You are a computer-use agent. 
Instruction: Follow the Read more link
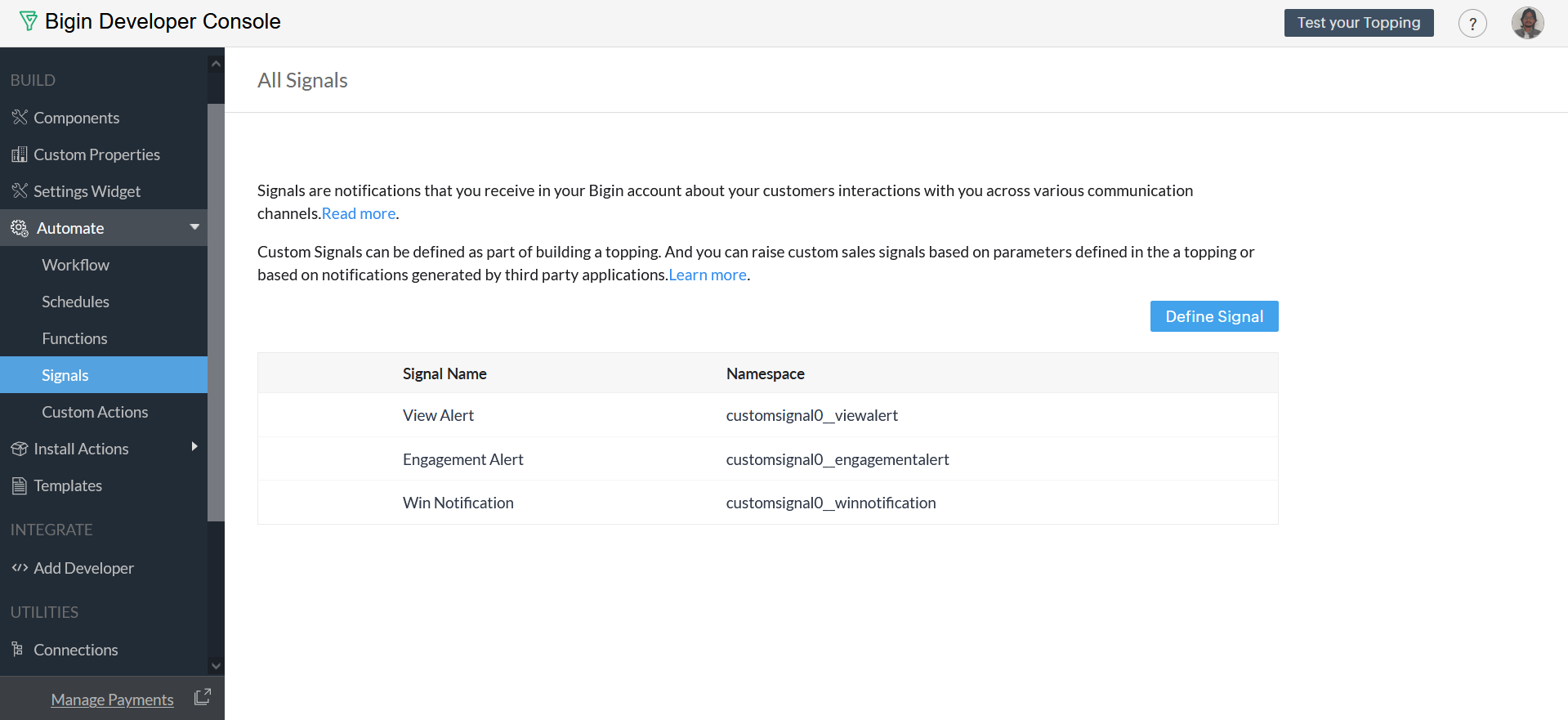click(359, 213)
